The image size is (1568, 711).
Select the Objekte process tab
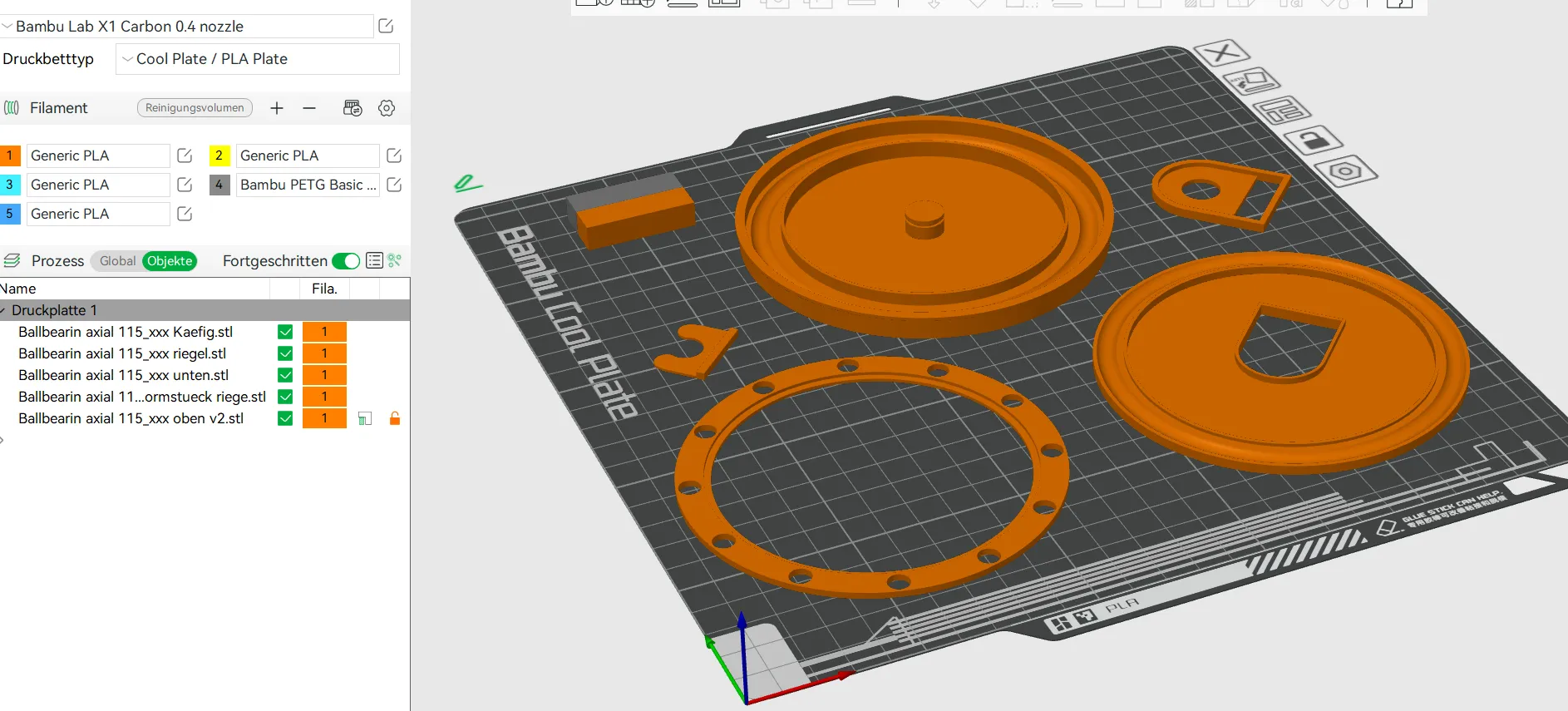[170, 261]
